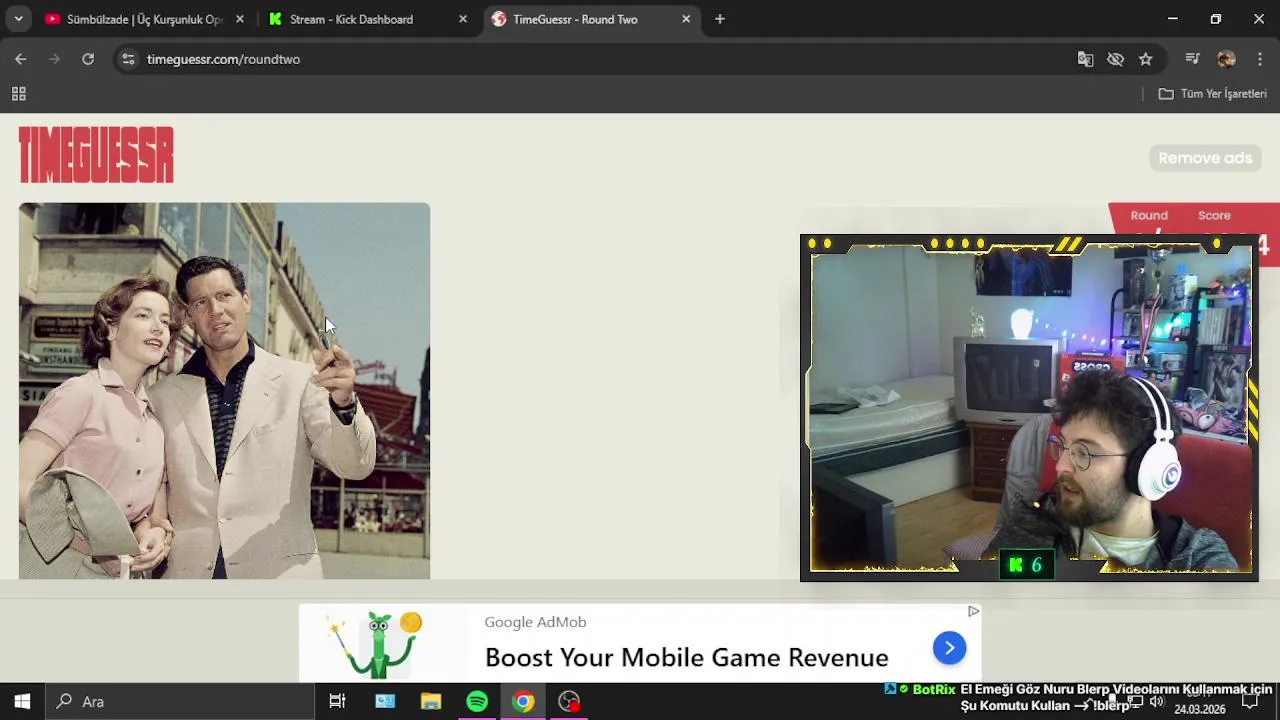This screenshot has height=720, width=1280.
Task: Click the taskbar volume speaker icon
Action: click(1157, 702)
